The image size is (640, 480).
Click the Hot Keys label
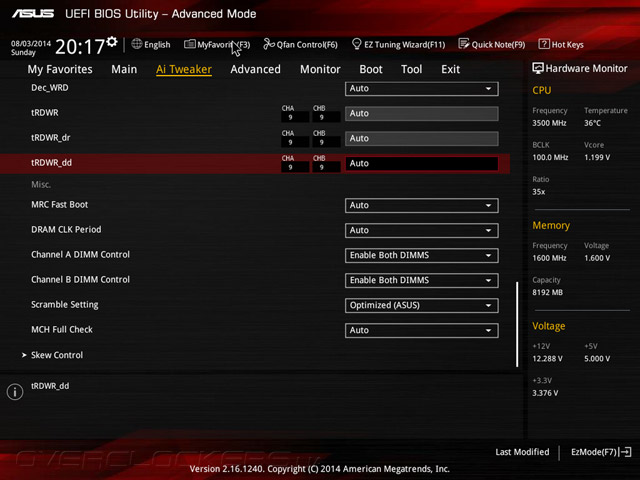click(568, 44)
